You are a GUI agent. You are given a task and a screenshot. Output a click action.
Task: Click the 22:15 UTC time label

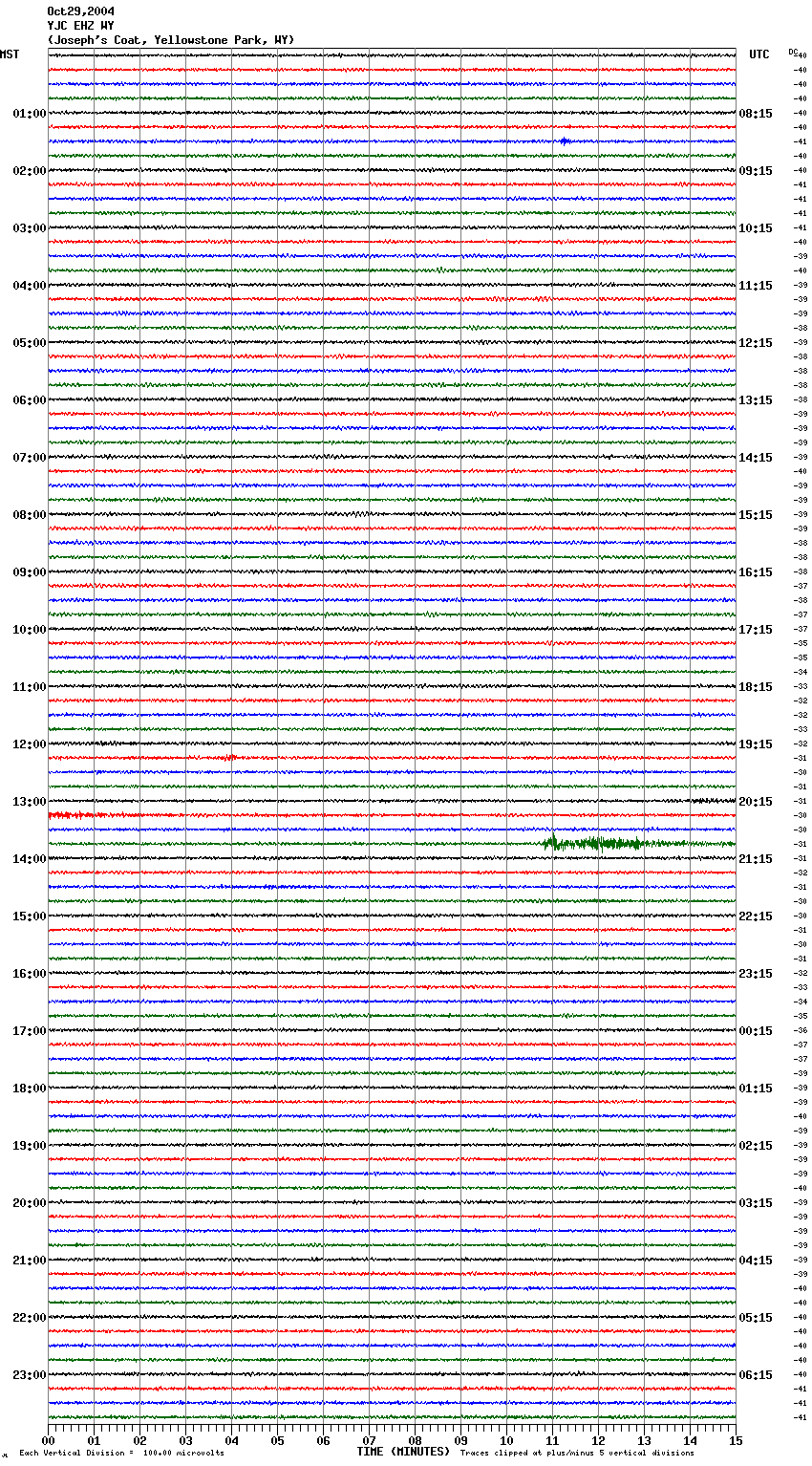pos(756,916)
